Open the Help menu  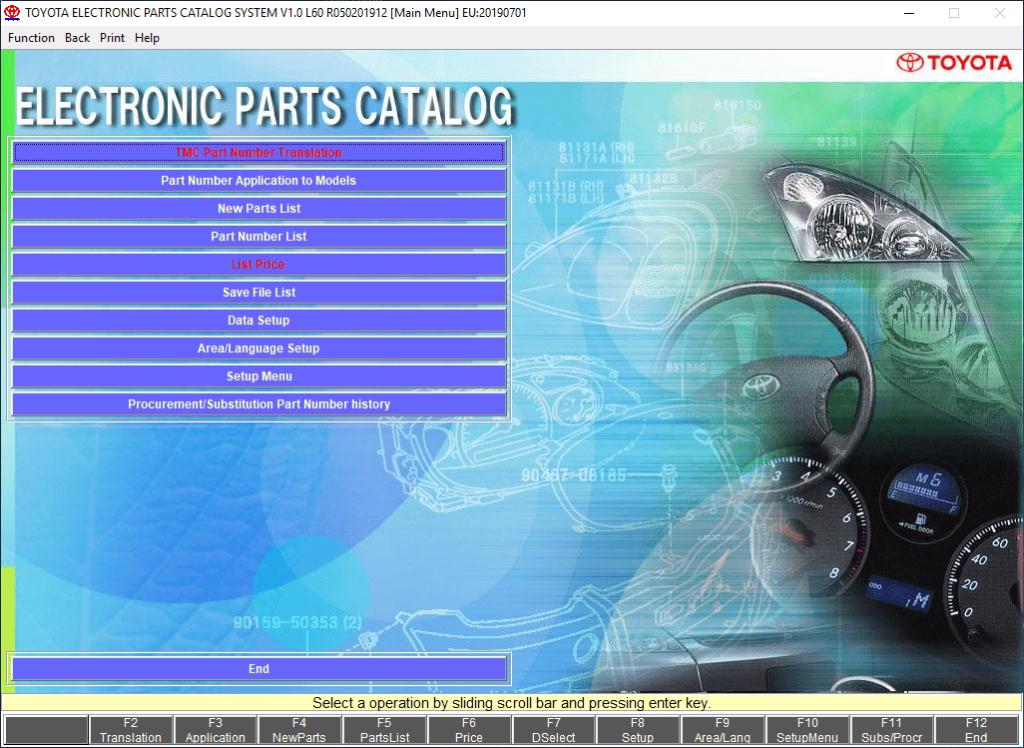click(x=147, y=37)
